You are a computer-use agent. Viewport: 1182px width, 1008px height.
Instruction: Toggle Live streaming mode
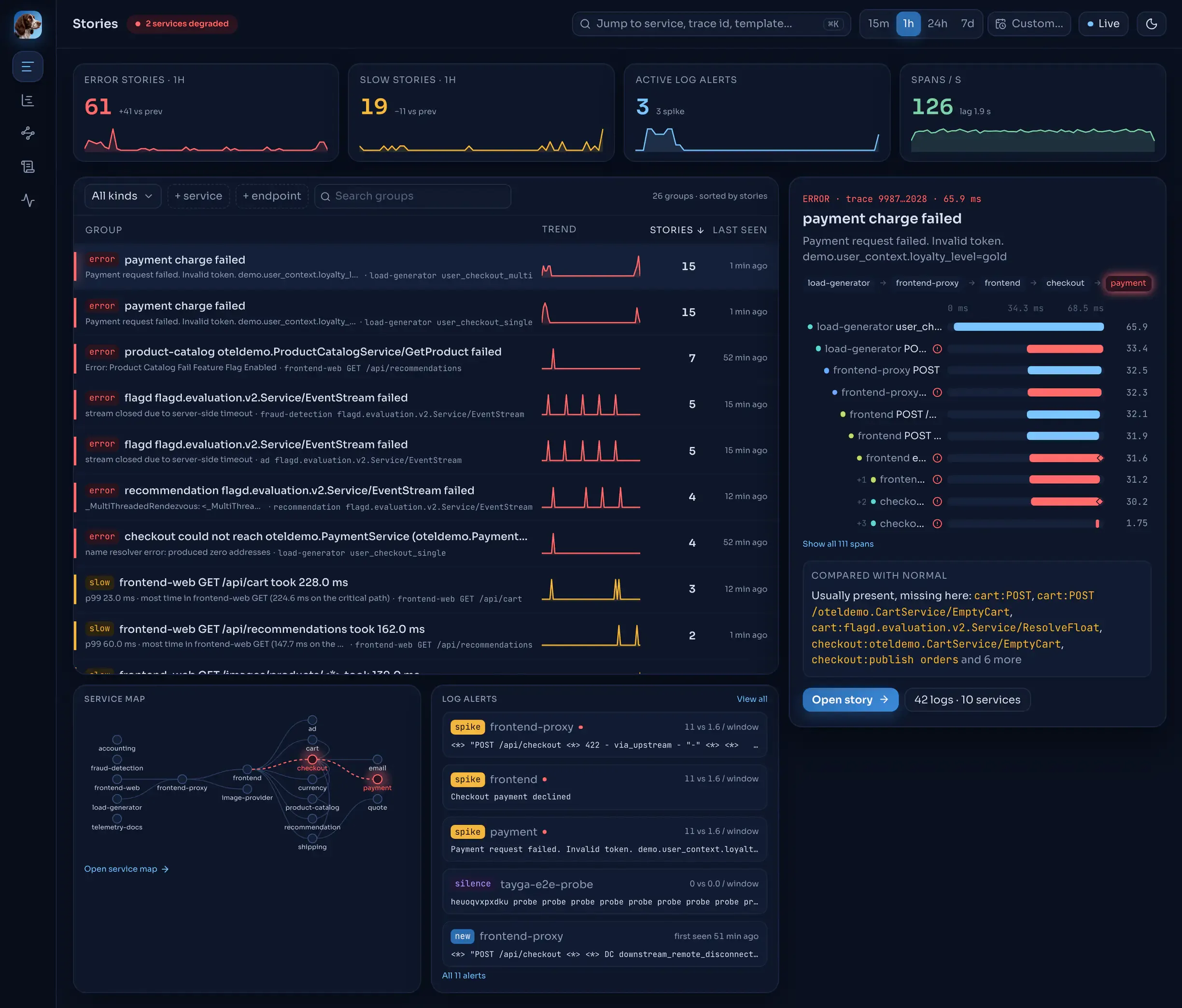coord(1103,24)
